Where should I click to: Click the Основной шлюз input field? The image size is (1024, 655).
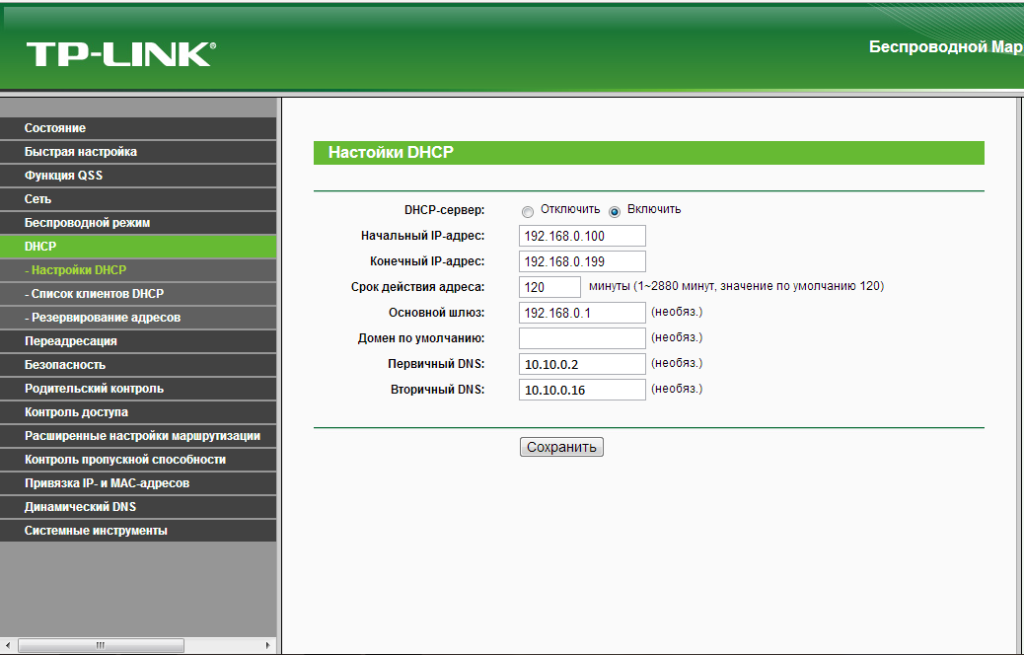(582, 313)
